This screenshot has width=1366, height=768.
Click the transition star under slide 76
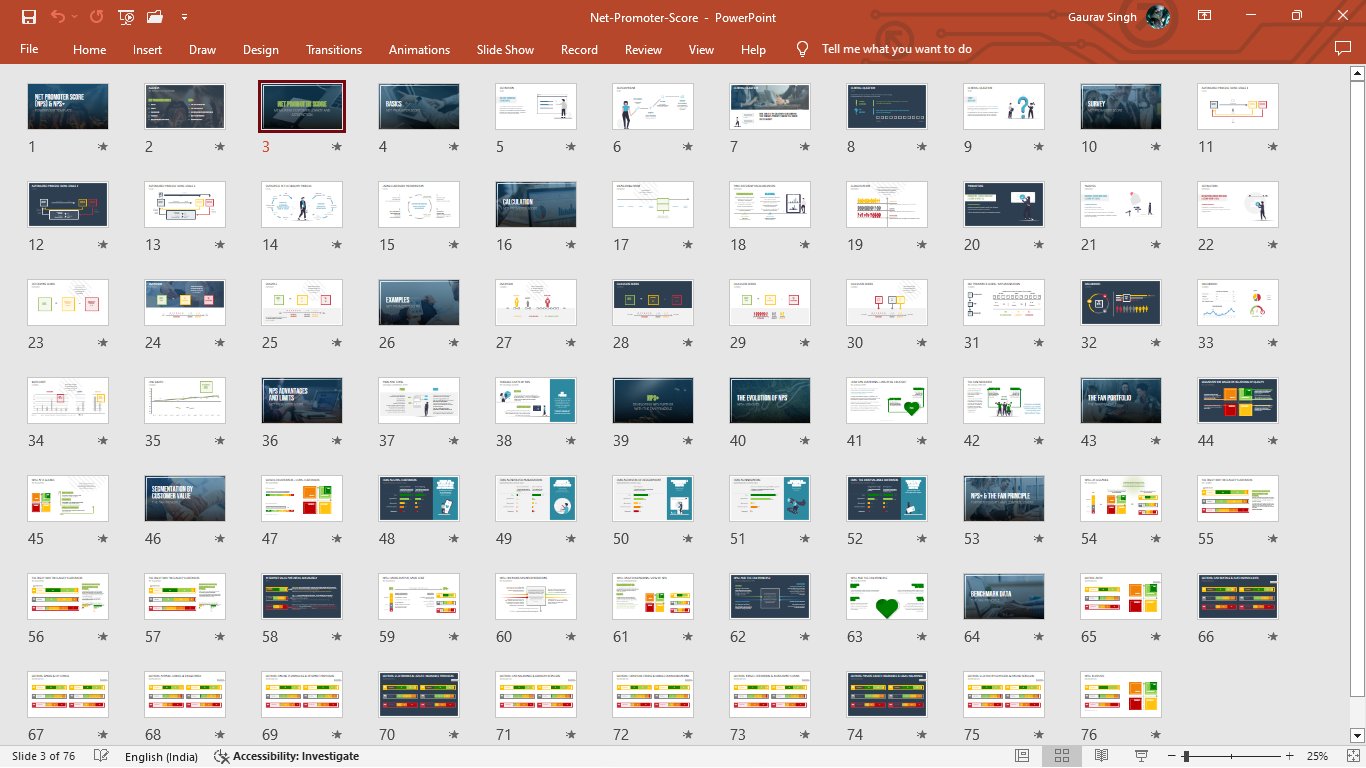coord(1155,735)
